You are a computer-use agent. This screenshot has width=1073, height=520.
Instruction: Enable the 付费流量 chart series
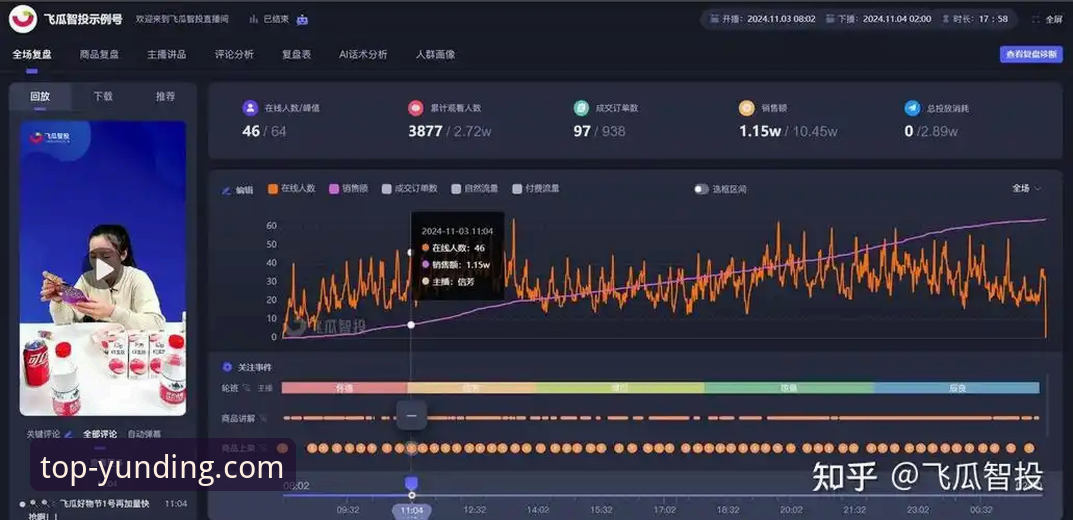pos(536,188)
